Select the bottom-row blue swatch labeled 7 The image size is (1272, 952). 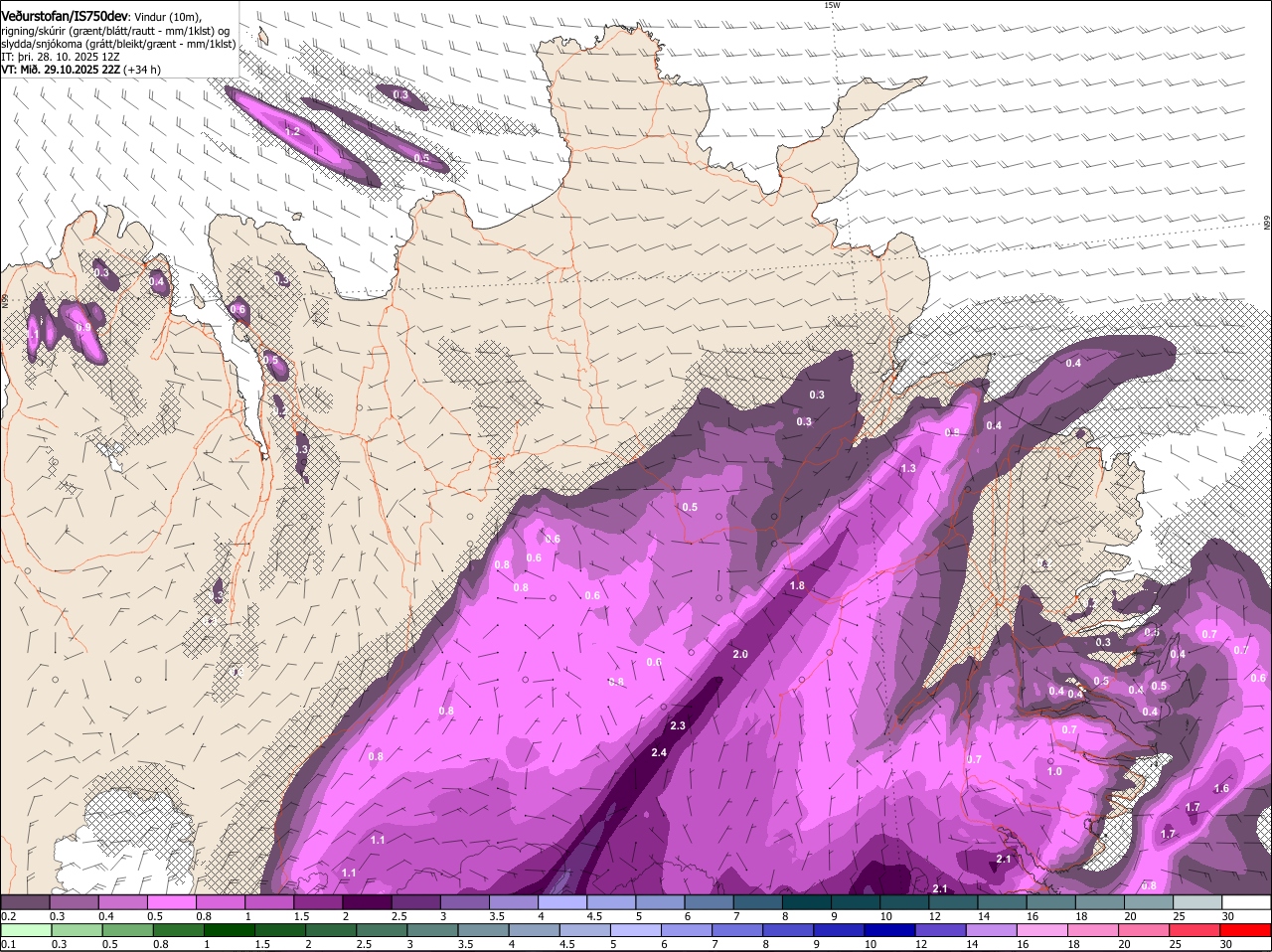tap(737, 930)
